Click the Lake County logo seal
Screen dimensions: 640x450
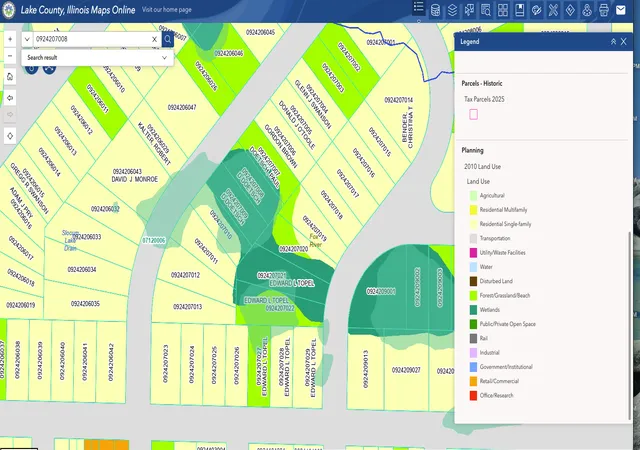coord(9,10)
